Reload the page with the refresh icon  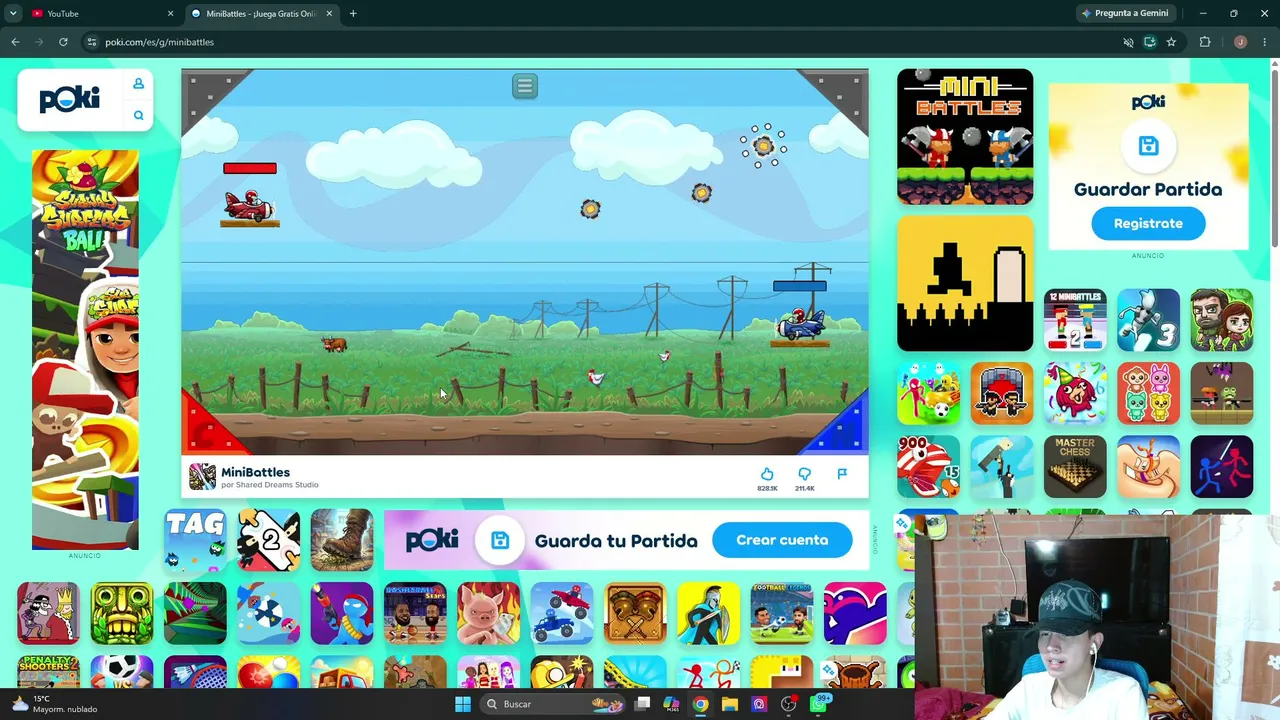63,42
